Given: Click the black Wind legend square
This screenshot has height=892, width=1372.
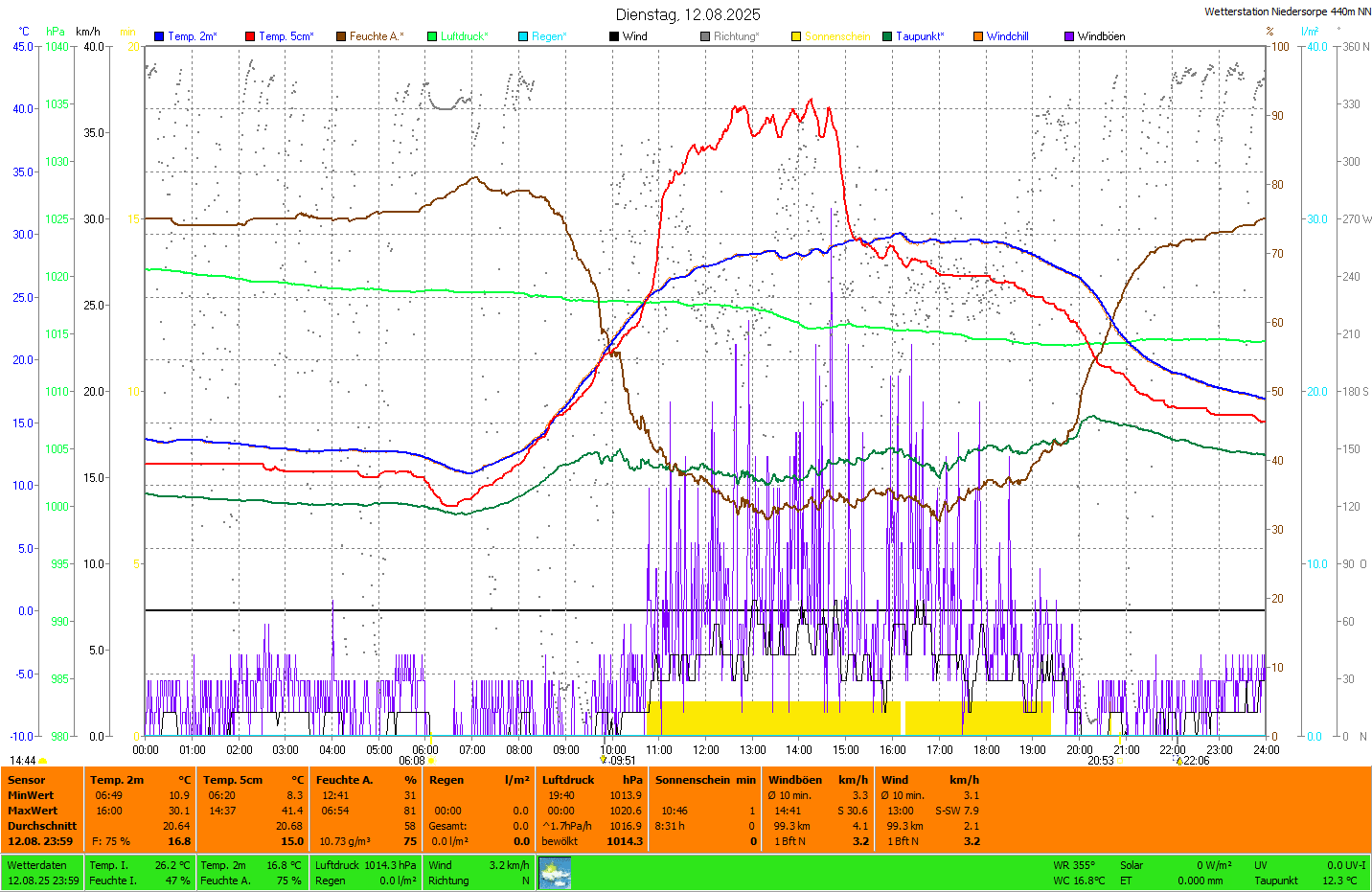Looking at the screenshot, I should 614,36.
